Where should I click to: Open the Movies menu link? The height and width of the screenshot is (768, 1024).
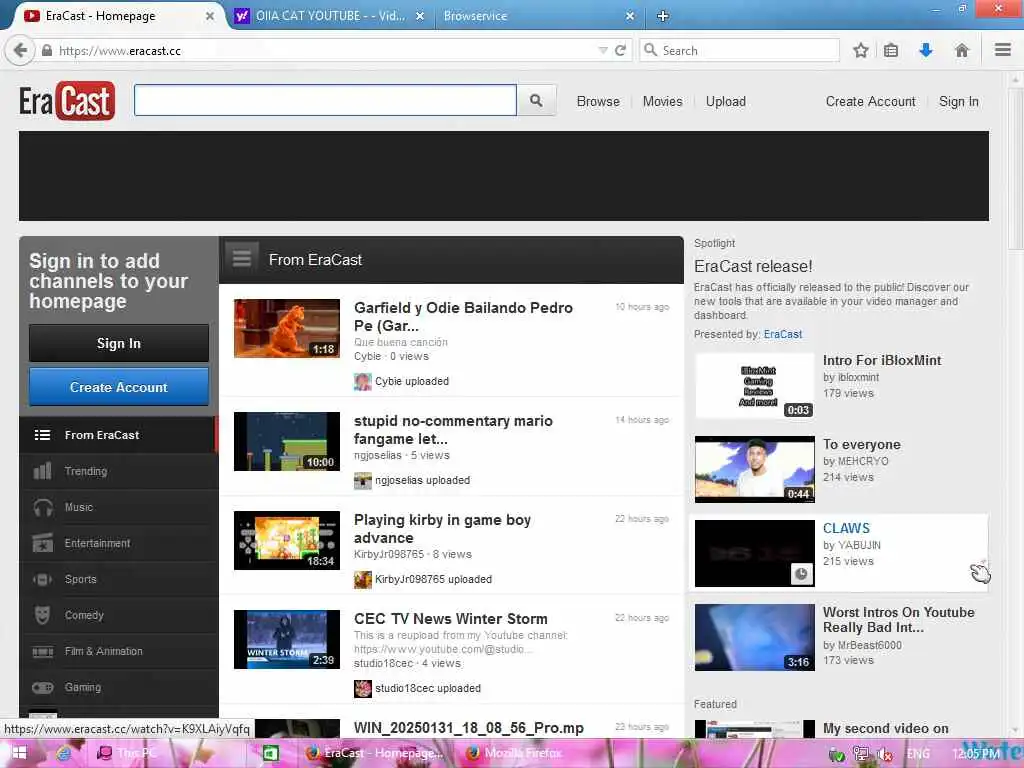(662, 101)
